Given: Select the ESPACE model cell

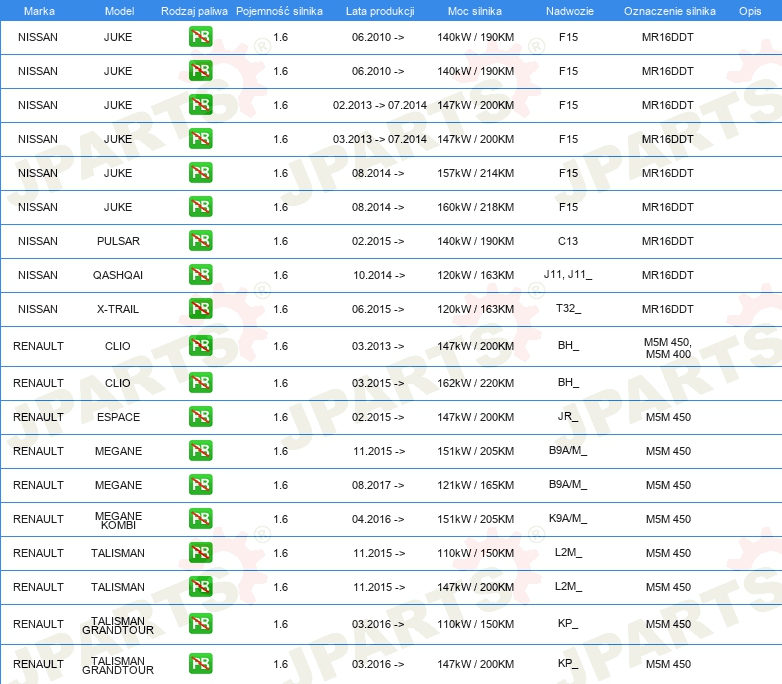Looking at the screenshot, I should click(118, 417).
